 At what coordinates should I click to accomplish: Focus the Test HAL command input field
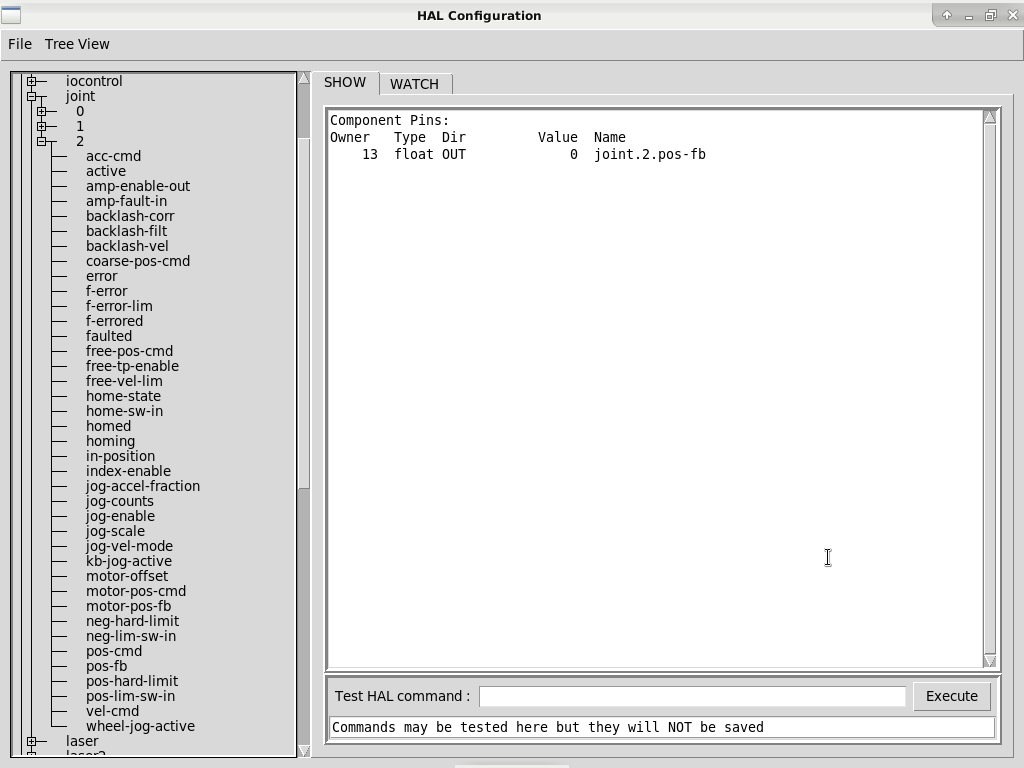point(692,696)
